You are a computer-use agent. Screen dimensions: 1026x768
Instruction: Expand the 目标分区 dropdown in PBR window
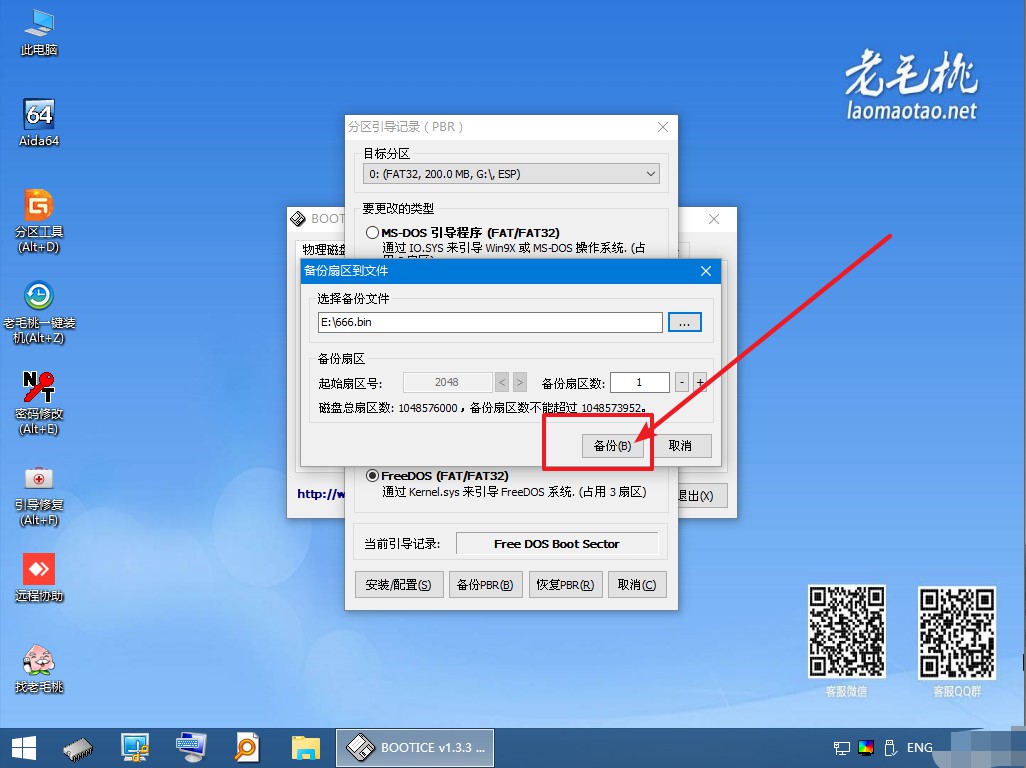tap(511, 174)
